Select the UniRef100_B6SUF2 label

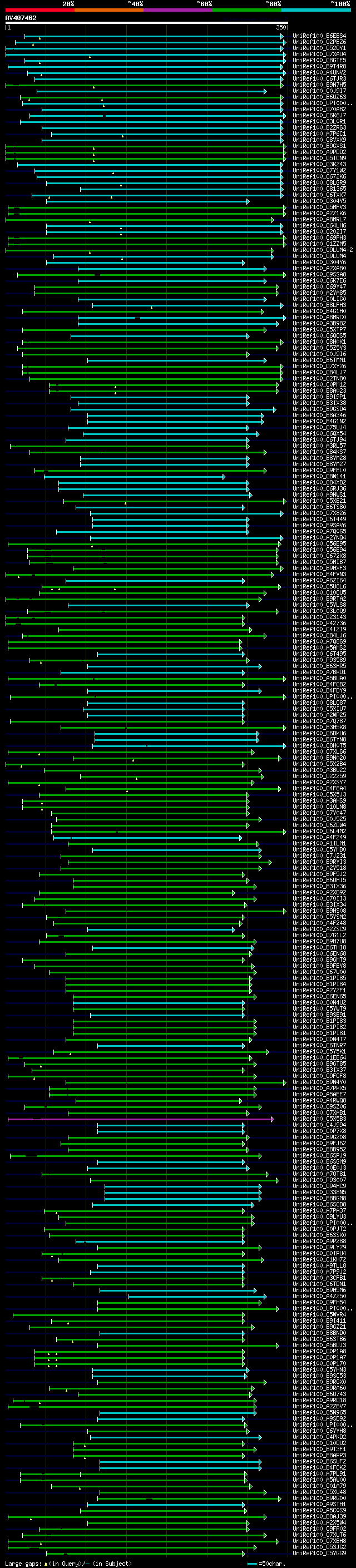[319, 1461]
